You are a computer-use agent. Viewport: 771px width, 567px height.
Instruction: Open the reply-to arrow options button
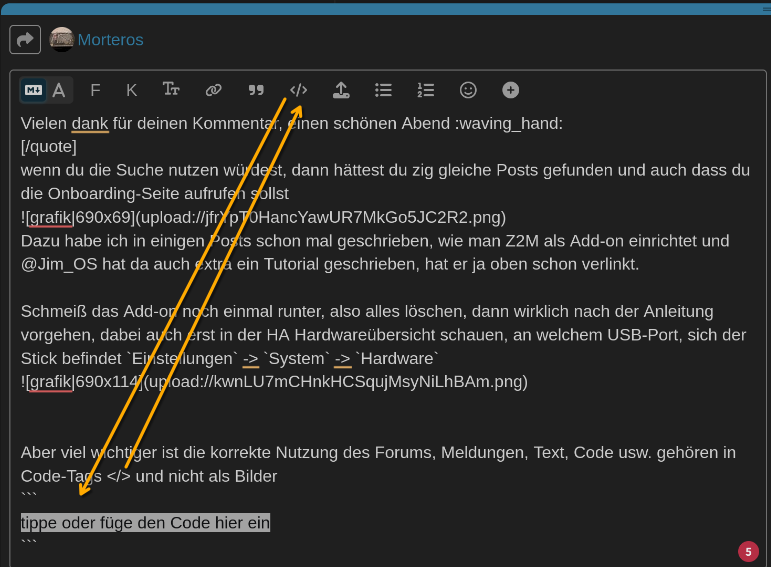click(x=25, y=40)
